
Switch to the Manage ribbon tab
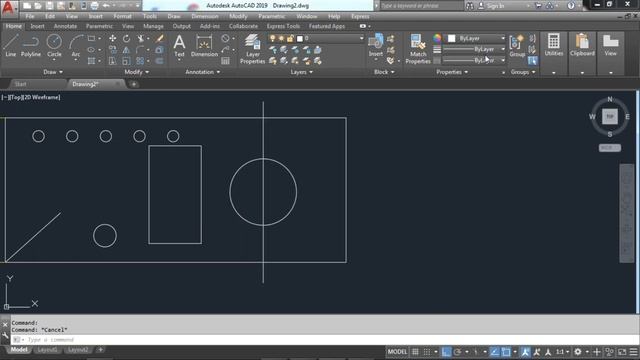[153, 26]
